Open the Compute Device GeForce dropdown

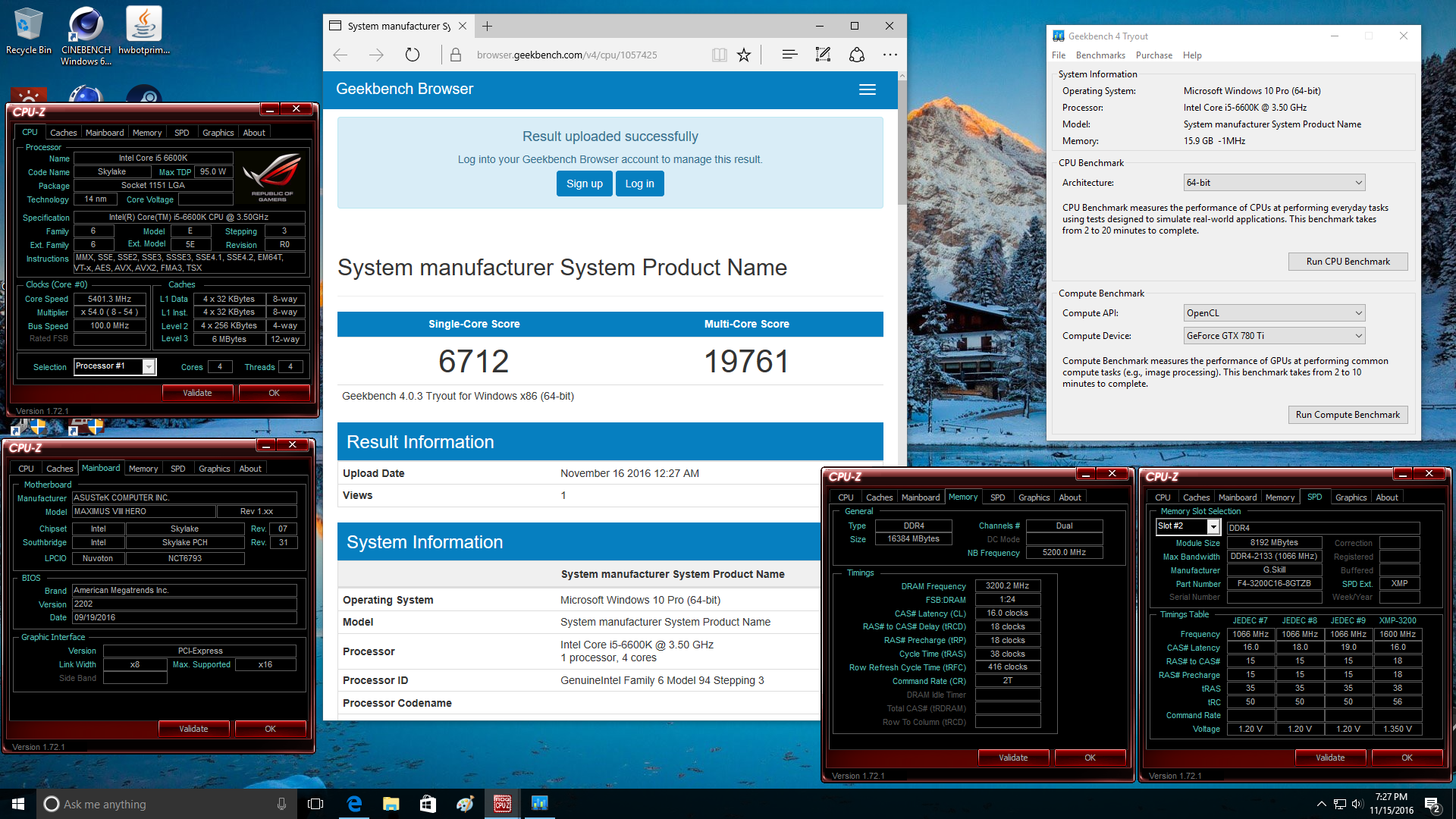(1274, 336)
